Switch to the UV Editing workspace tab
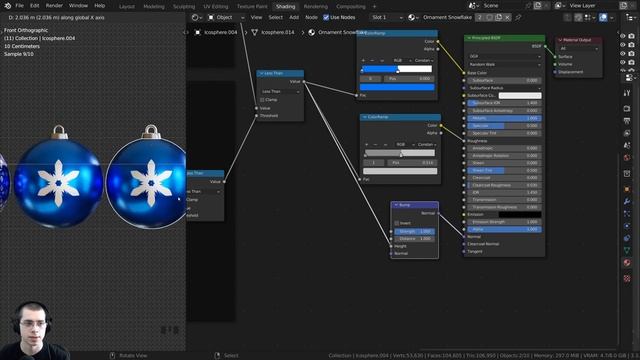Image resolution: width=640 pixels, height=360 pixels. tap(216, 7)
